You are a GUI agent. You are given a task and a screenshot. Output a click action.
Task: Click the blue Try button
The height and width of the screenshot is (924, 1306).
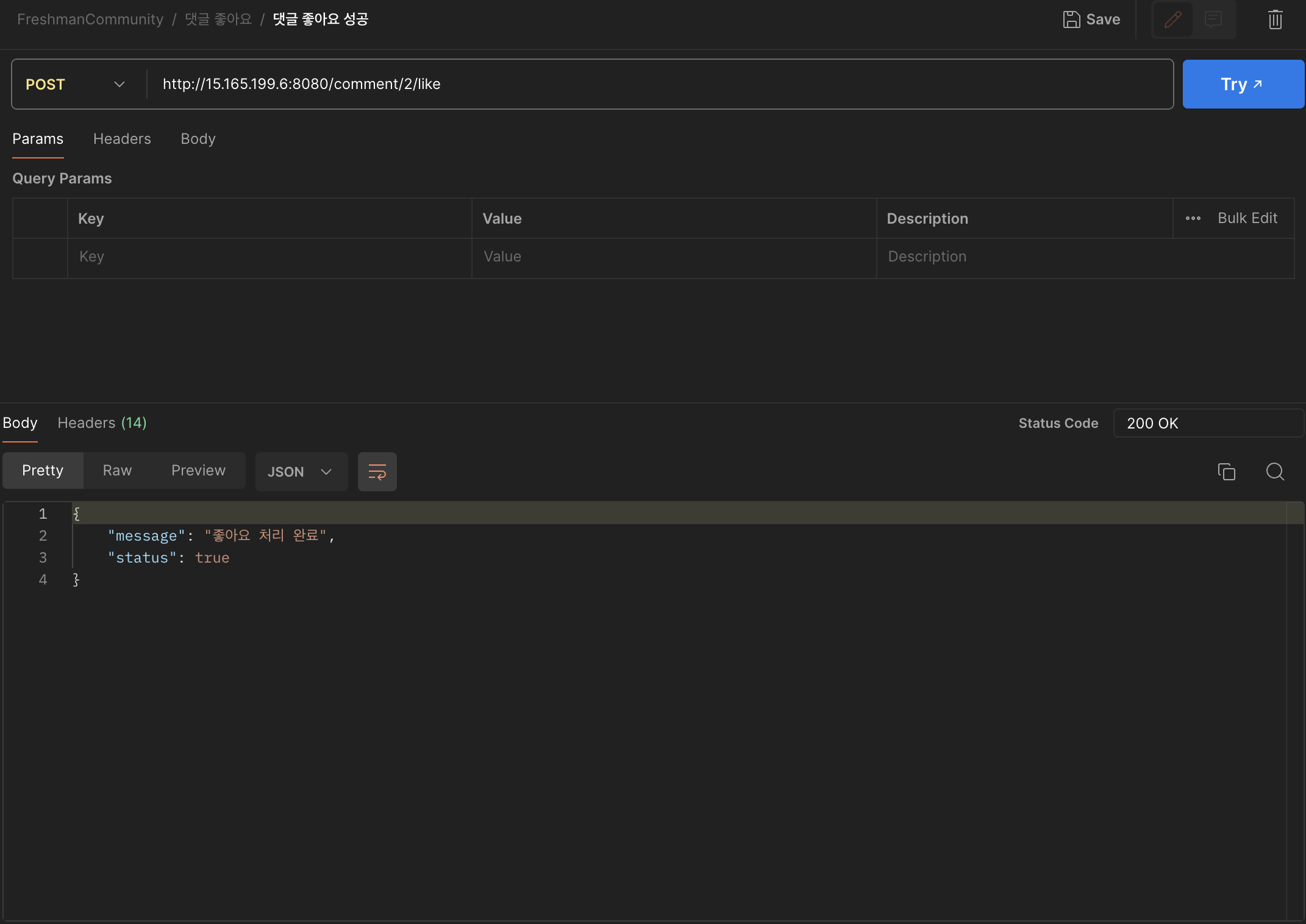point(1243,84)
